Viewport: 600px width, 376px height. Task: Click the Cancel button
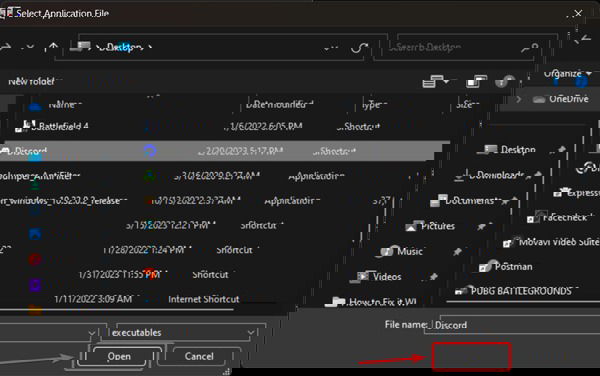199,356
